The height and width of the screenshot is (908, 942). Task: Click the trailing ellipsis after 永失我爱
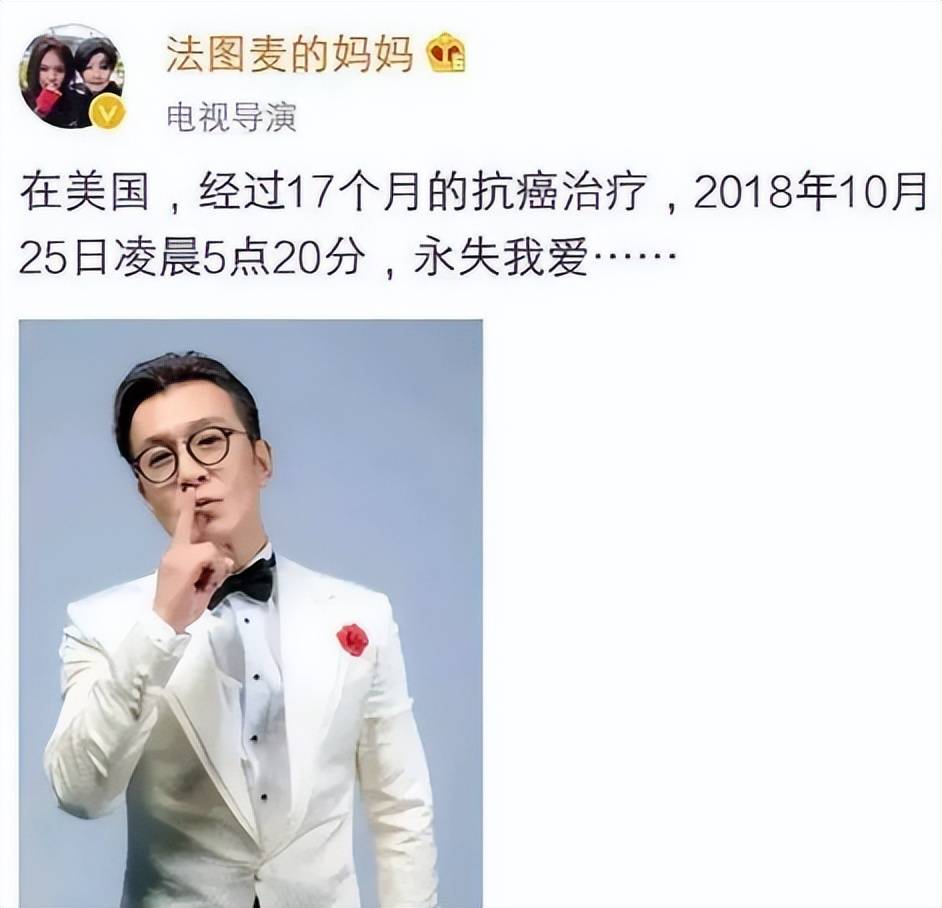(634, 260)
